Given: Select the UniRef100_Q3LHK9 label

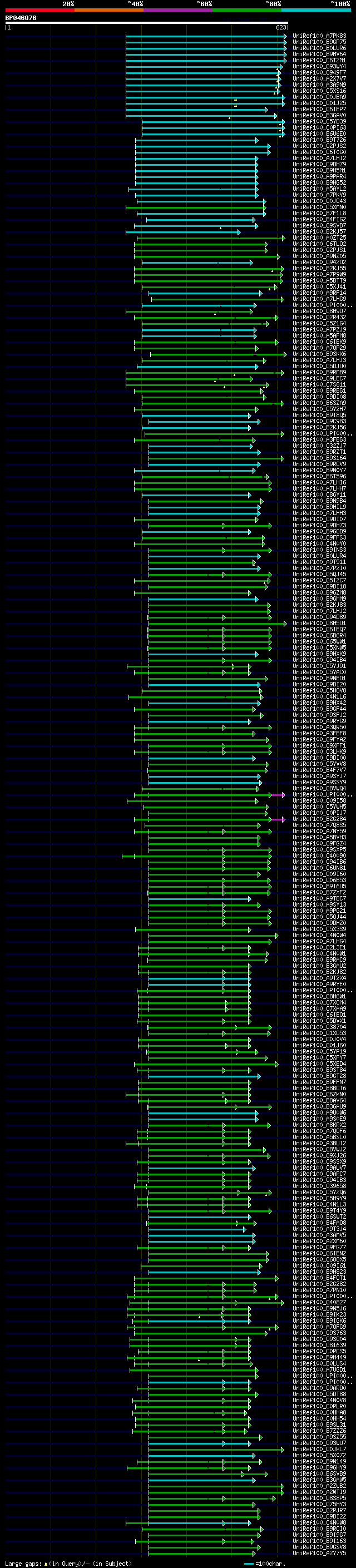Looking at the screenshot, I should point(319,752).
